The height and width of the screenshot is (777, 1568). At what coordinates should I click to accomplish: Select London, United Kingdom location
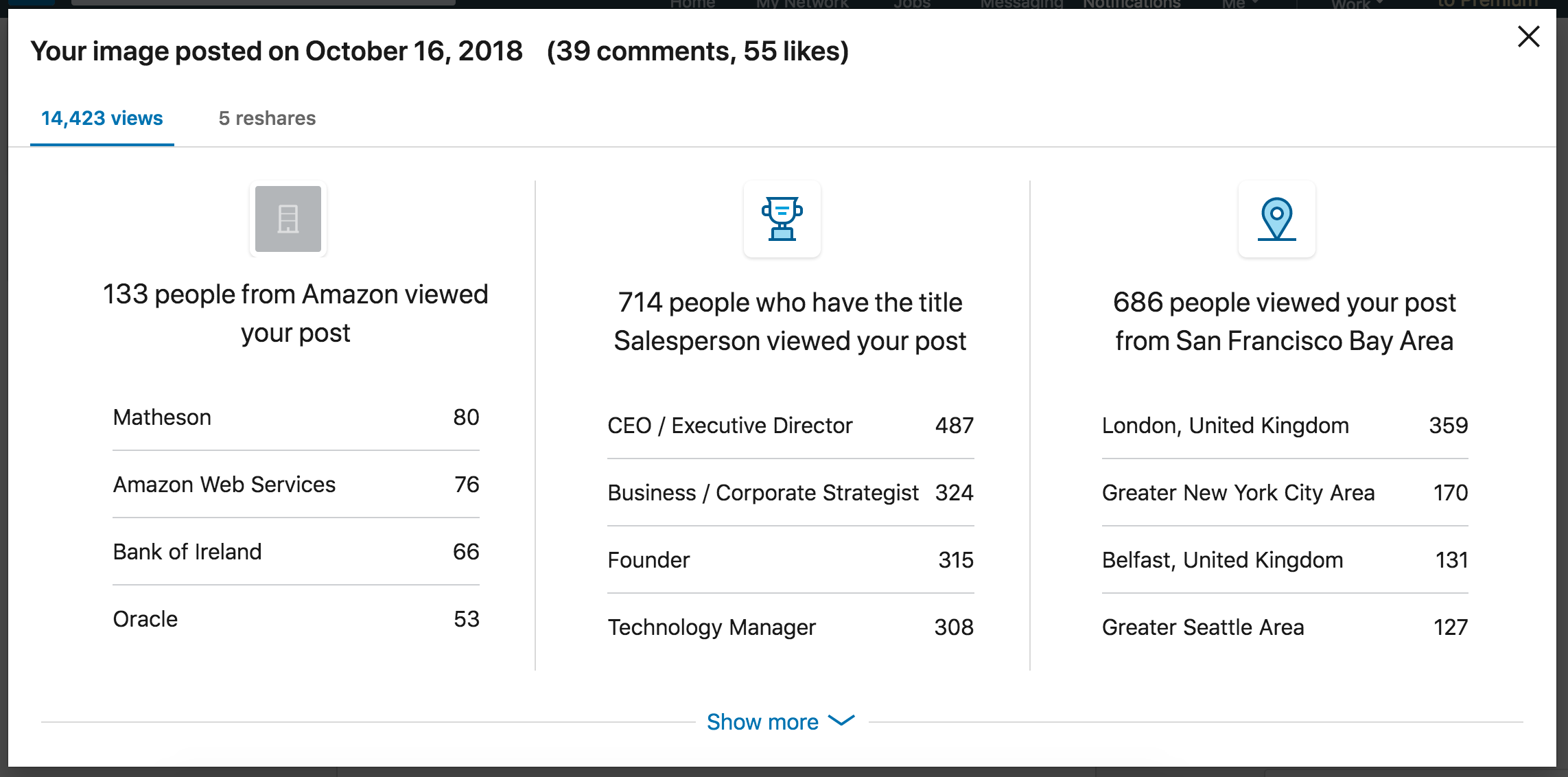[x=1285, y=426]
